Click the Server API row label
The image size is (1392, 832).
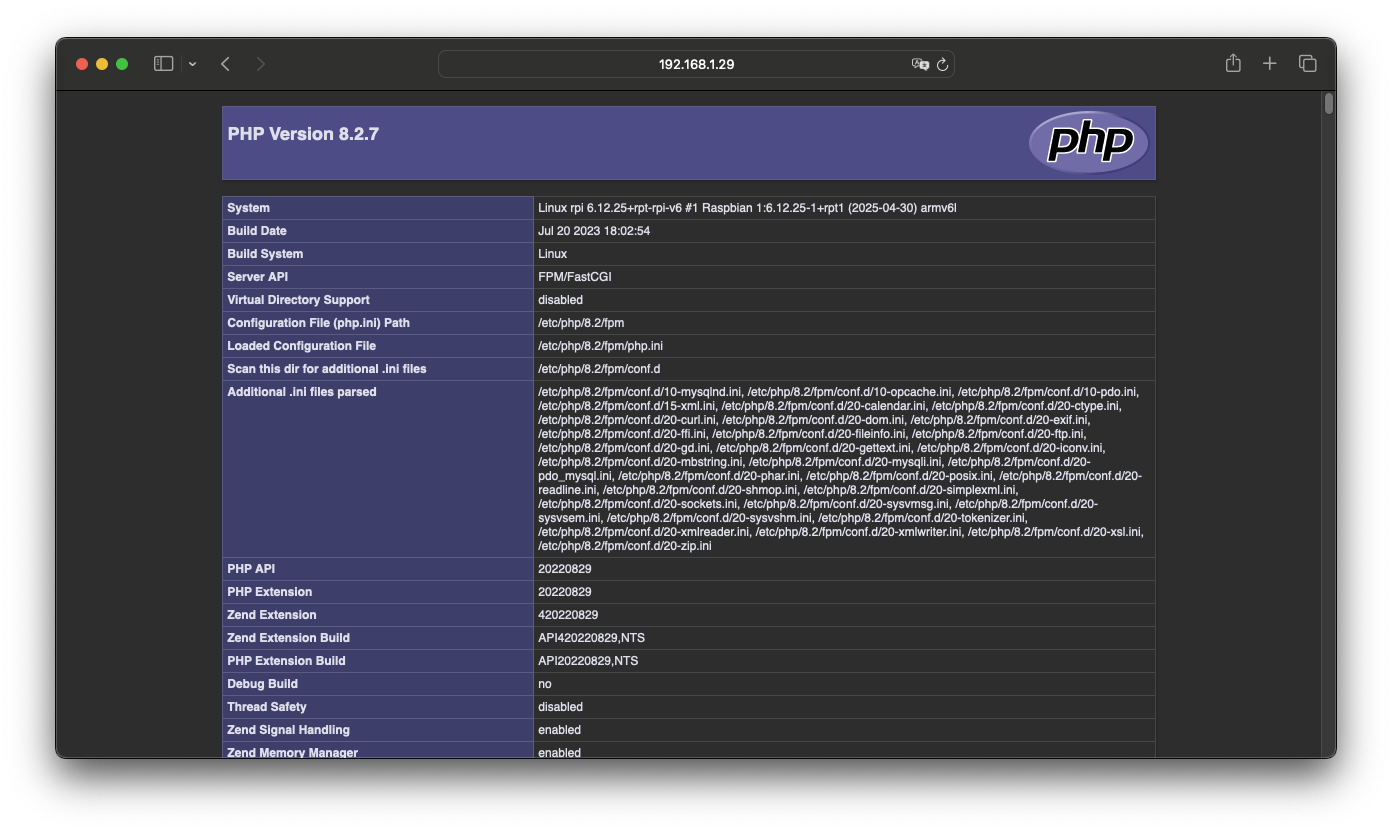click(257, 277)
